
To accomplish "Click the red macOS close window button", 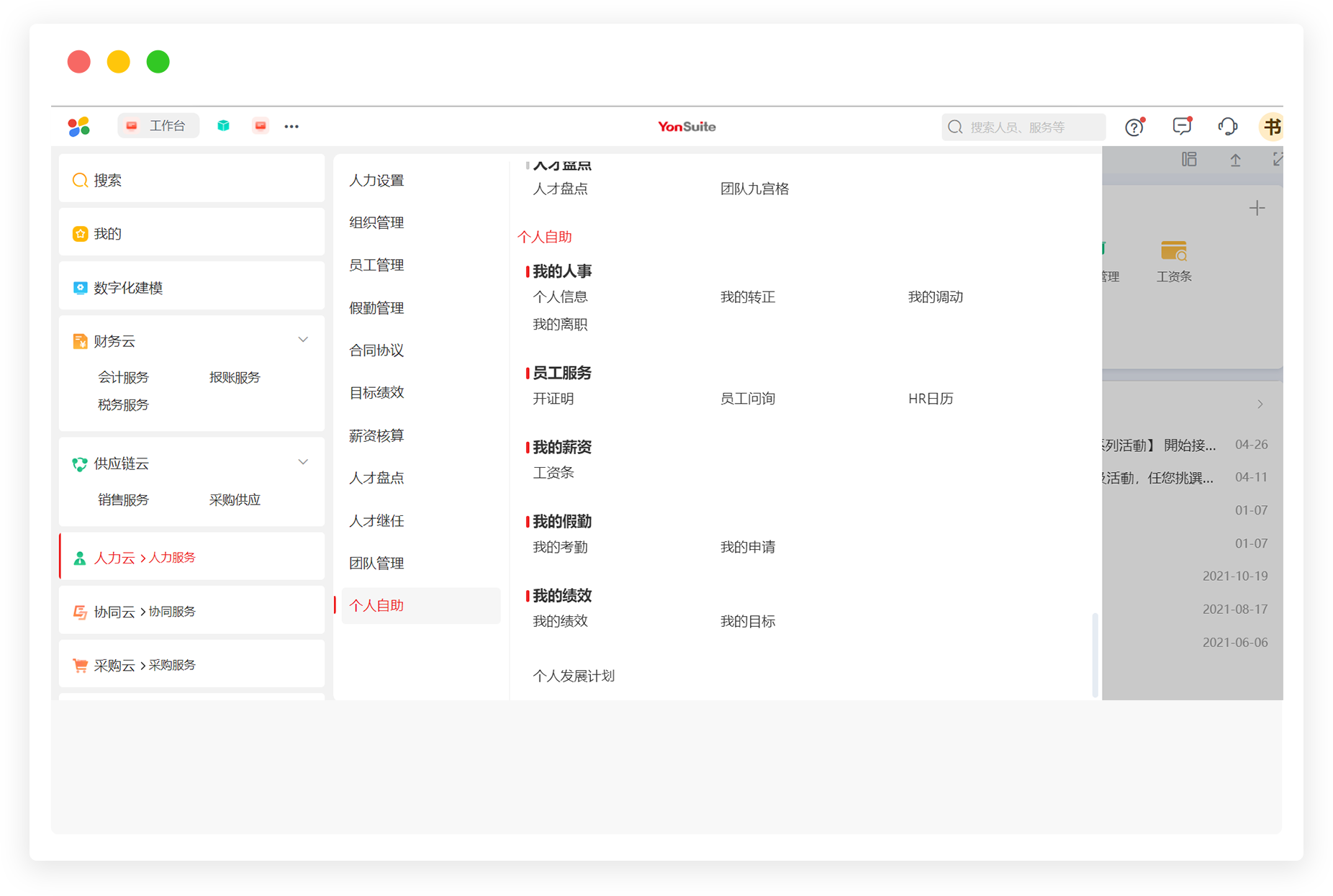I will (x=79, y=62).
